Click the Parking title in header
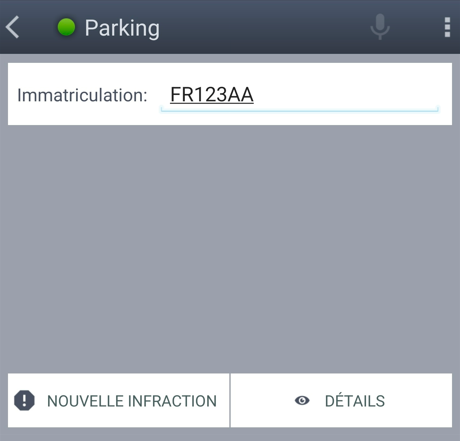 pyautogui.click(x=122, y=28)
